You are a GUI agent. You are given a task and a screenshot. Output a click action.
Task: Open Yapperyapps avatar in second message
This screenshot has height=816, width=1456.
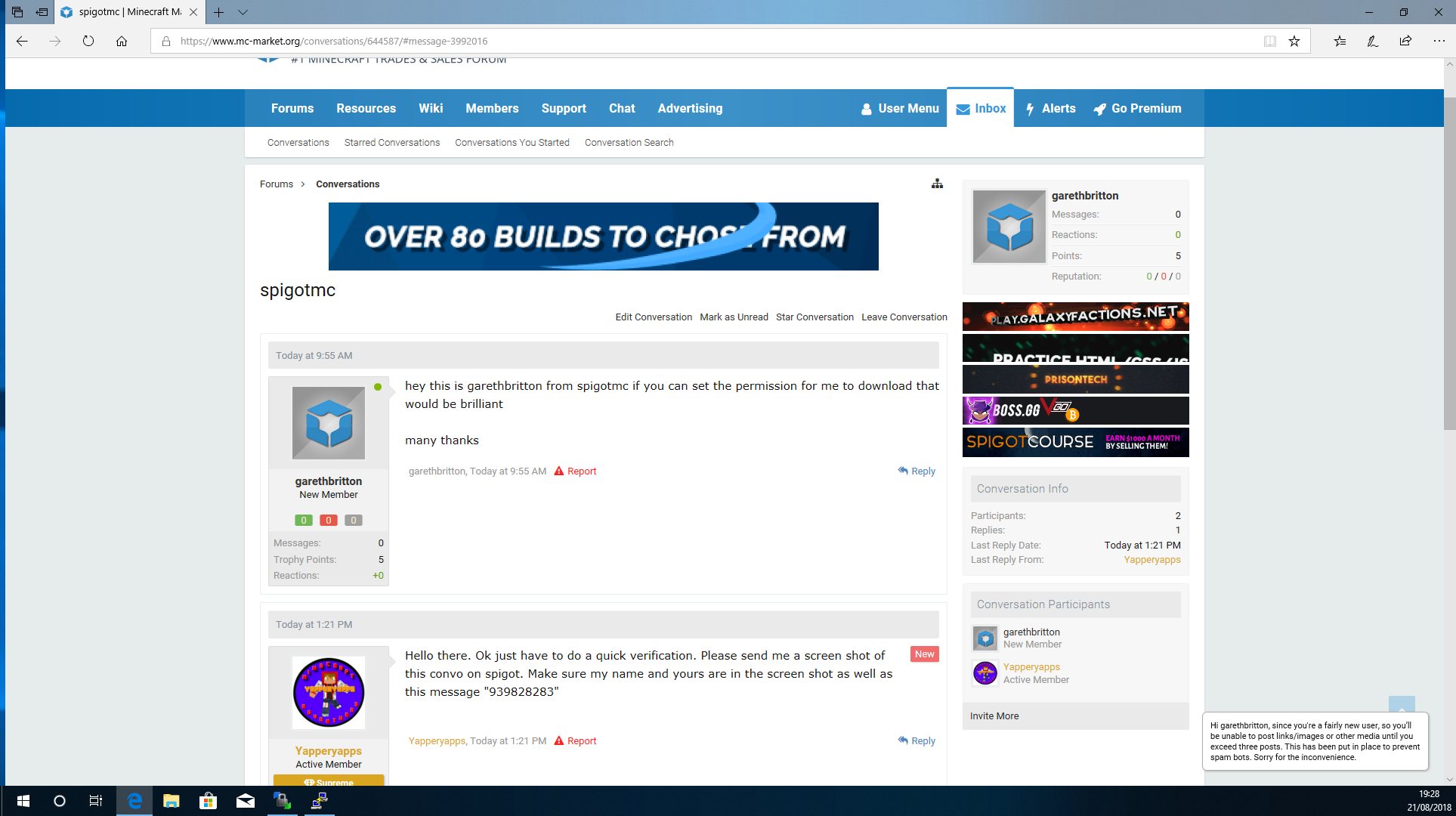(328, 692)
